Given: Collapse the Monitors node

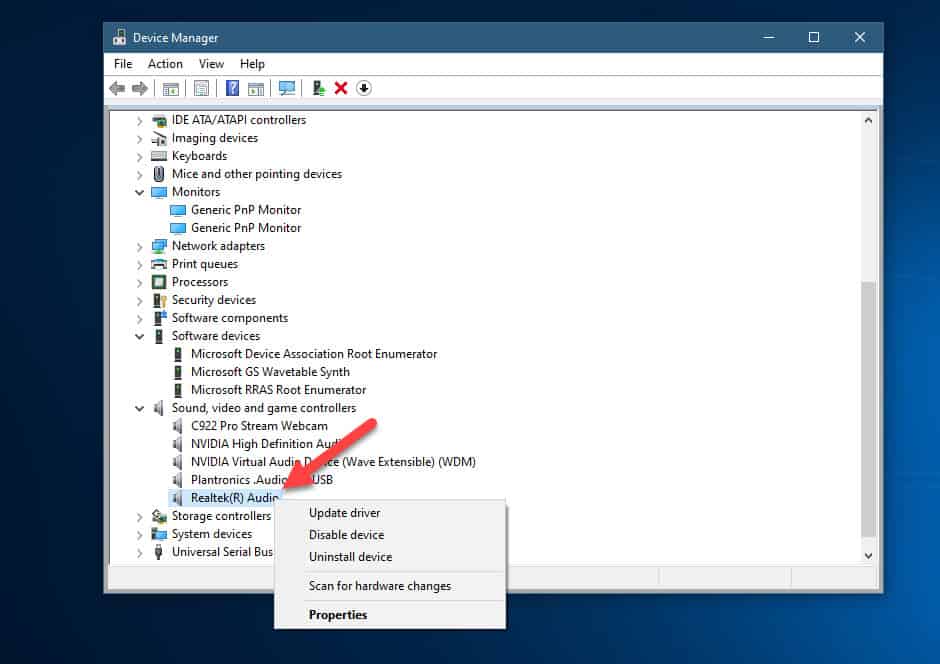Looking at the screenshot, I should point(139,192).
